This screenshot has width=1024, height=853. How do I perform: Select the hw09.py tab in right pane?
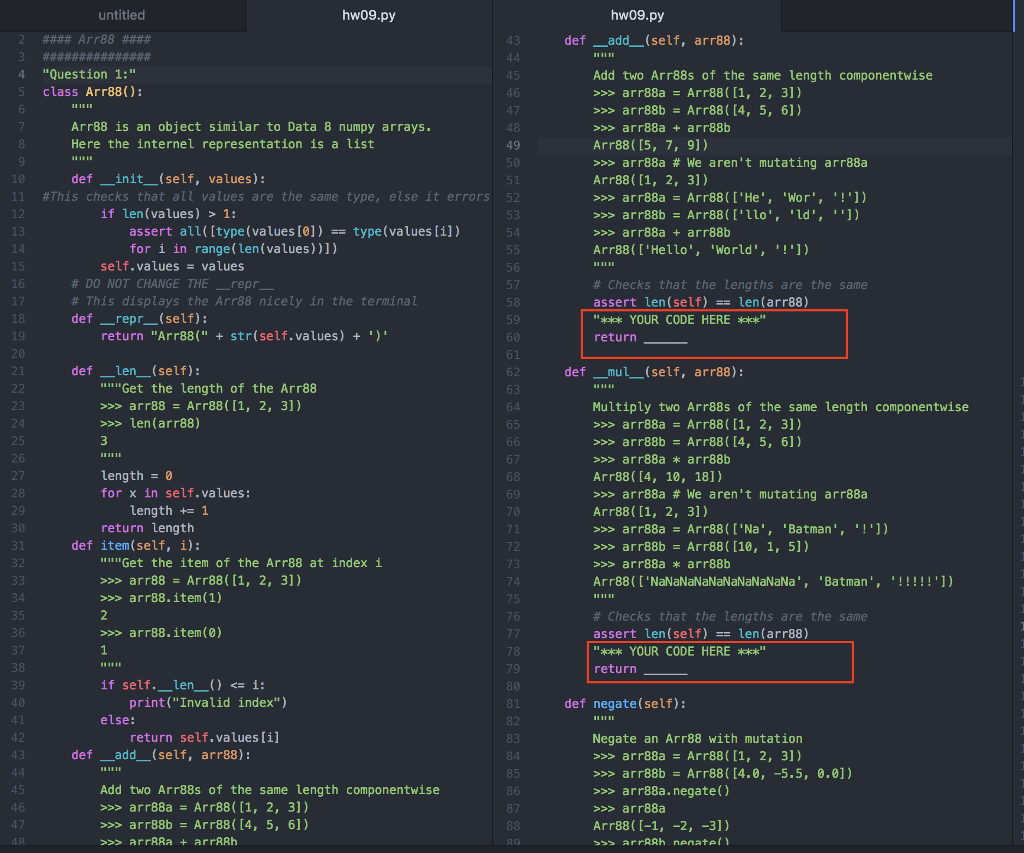pos(637,15)
